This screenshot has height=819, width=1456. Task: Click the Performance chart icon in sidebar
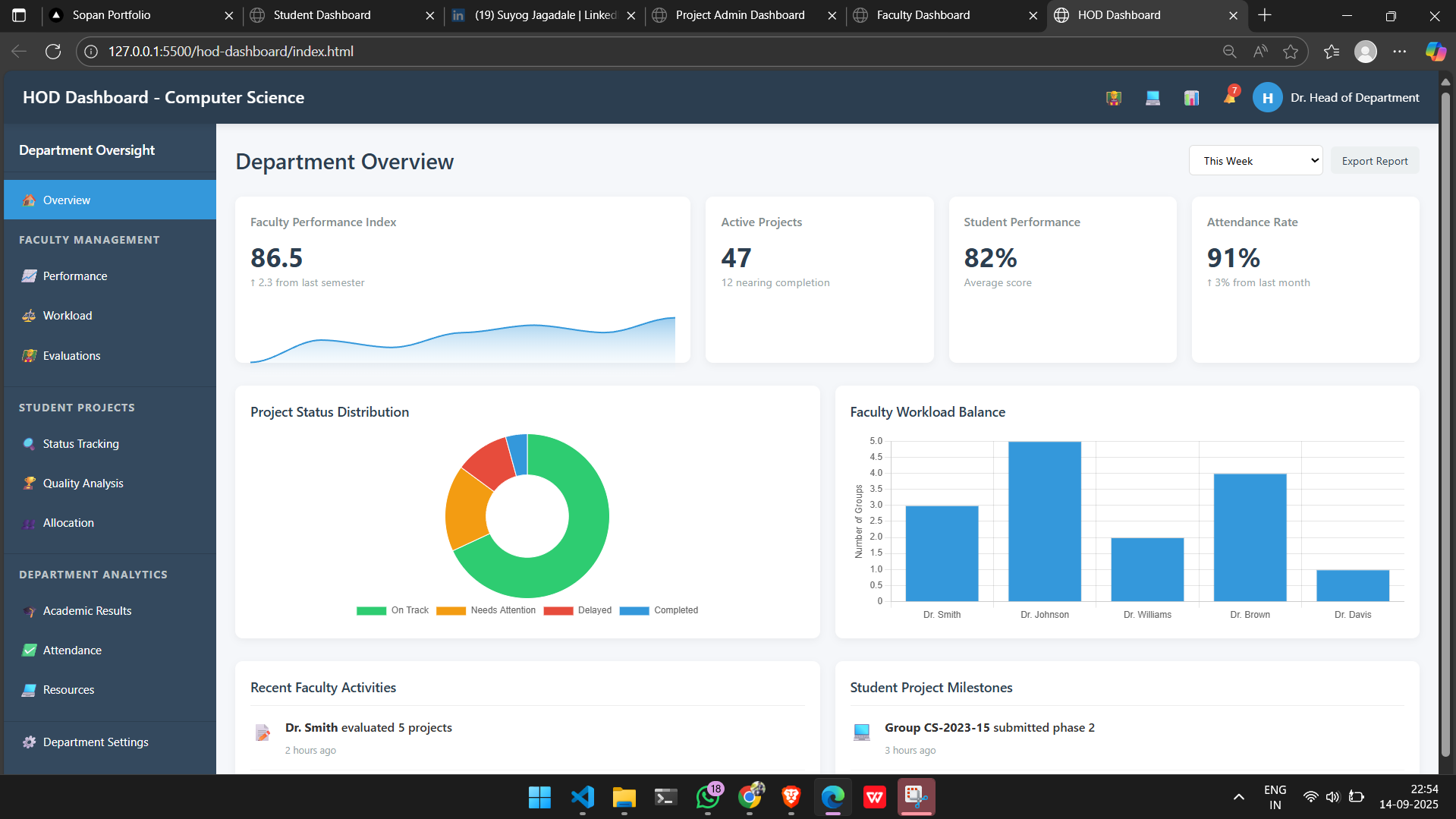29,276
